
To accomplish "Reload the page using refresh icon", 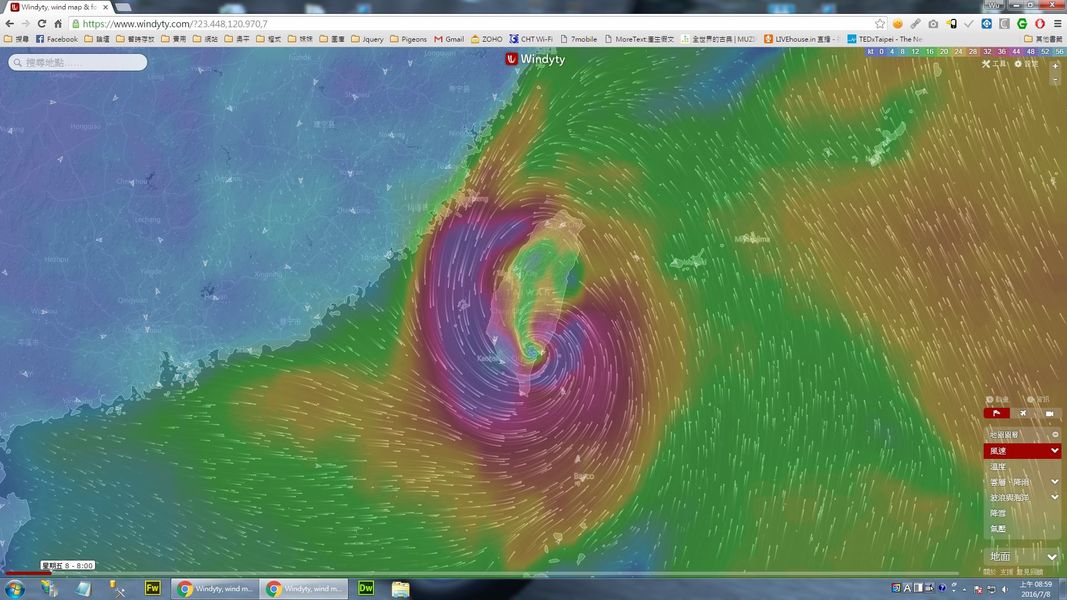I will (41, 23).
